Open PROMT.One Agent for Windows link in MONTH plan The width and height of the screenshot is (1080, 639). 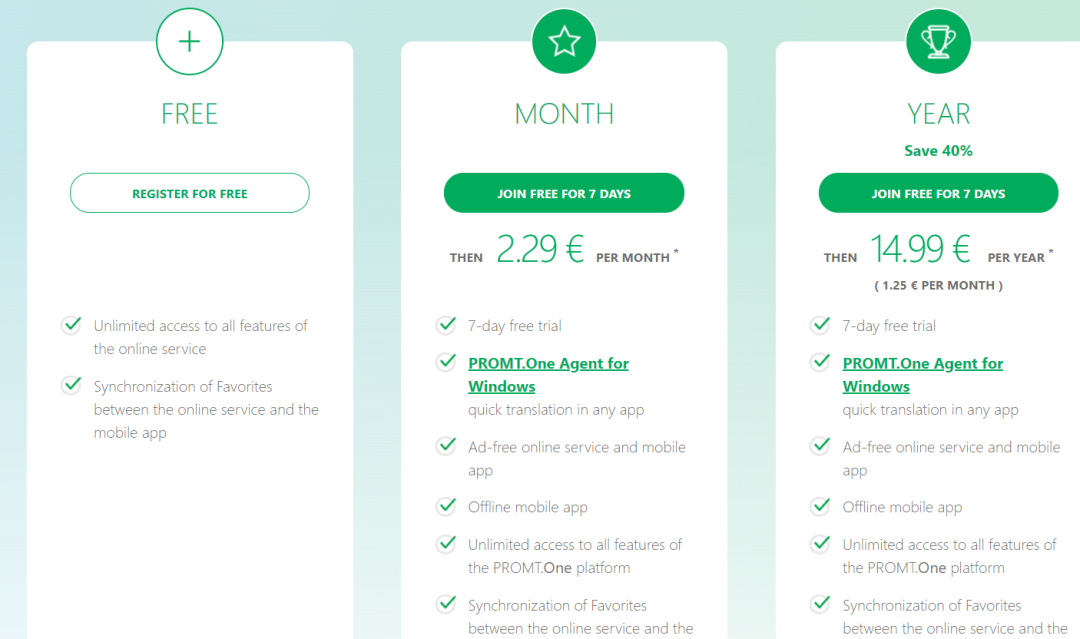[548, 375]
